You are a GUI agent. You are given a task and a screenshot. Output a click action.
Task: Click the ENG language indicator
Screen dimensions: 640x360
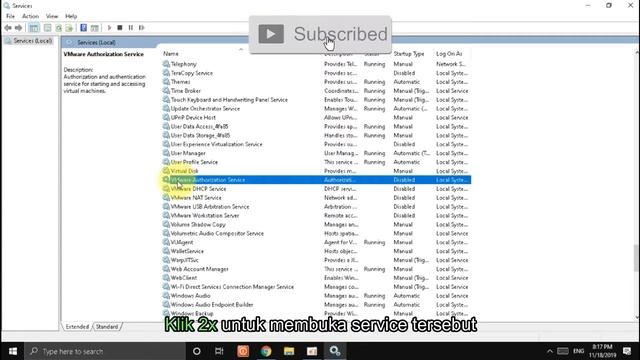(x=578, y=351)
